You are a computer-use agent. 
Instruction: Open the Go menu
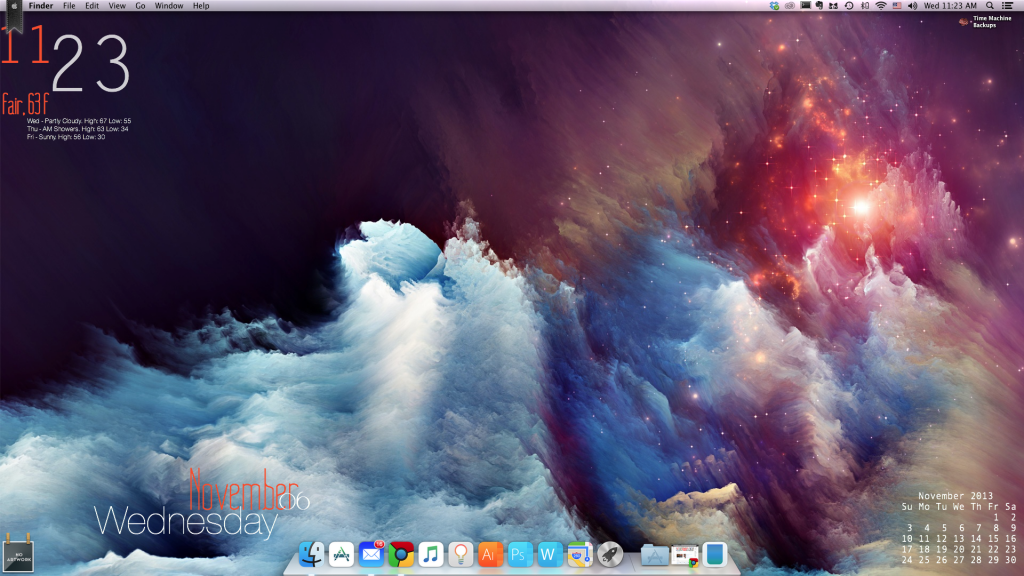[x=140, y=6]
